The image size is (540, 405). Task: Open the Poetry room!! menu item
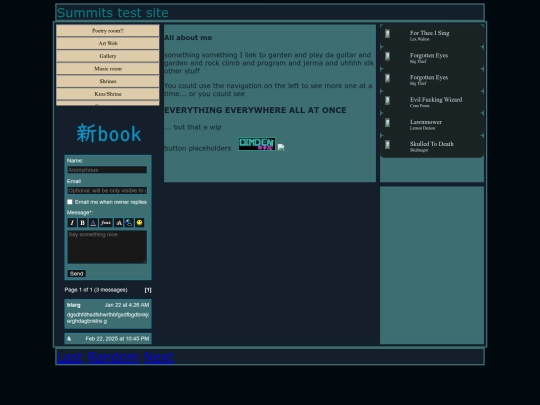point(108,31)
